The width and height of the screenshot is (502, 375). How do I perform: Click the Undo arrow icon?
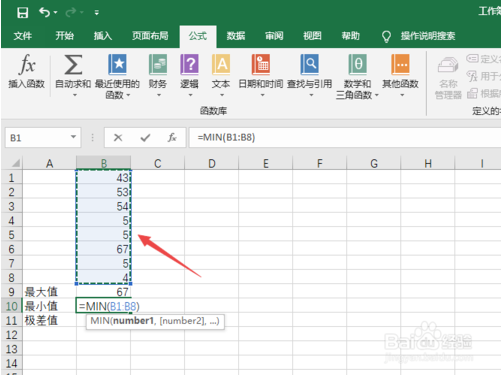(x=44, y=12)
